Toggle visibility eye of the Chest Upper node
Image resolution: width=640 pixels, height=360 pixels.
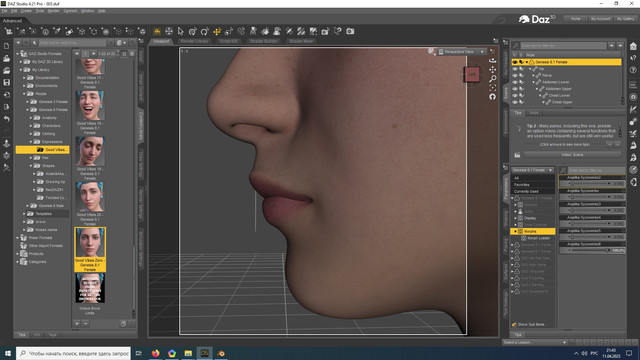[515, 102]
